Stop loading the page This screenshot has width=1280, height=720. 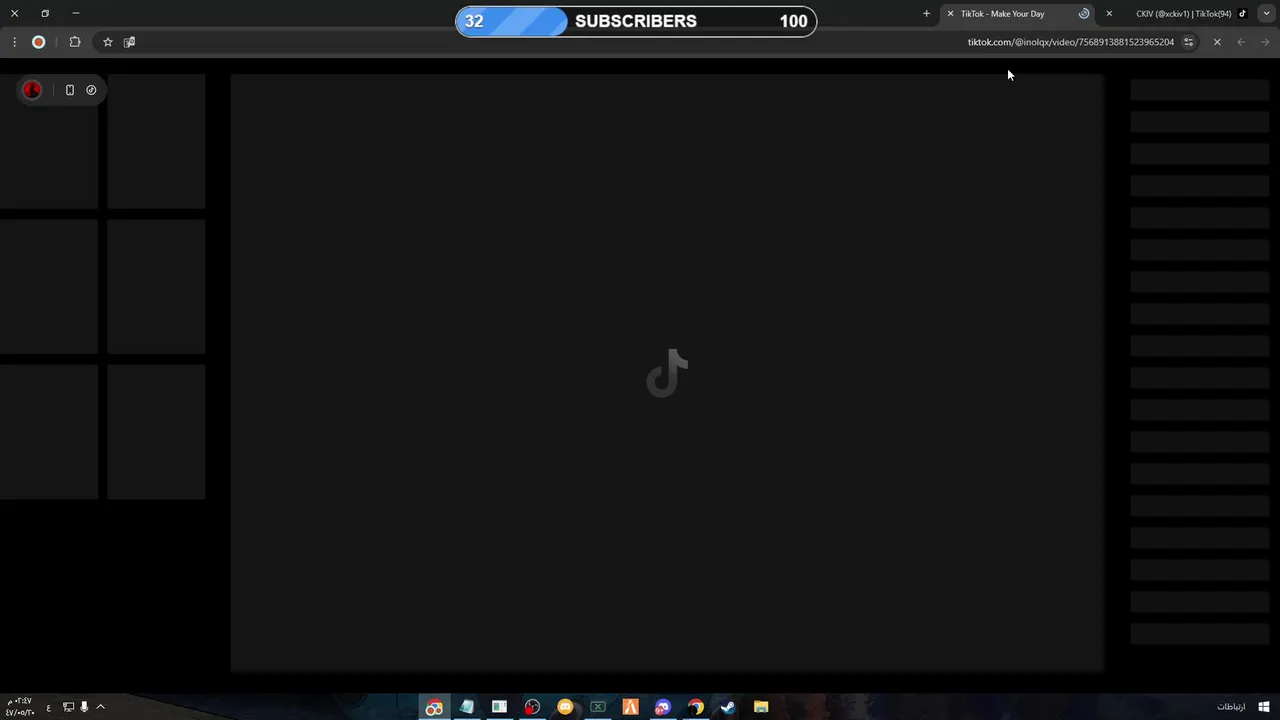(1217, 42)
